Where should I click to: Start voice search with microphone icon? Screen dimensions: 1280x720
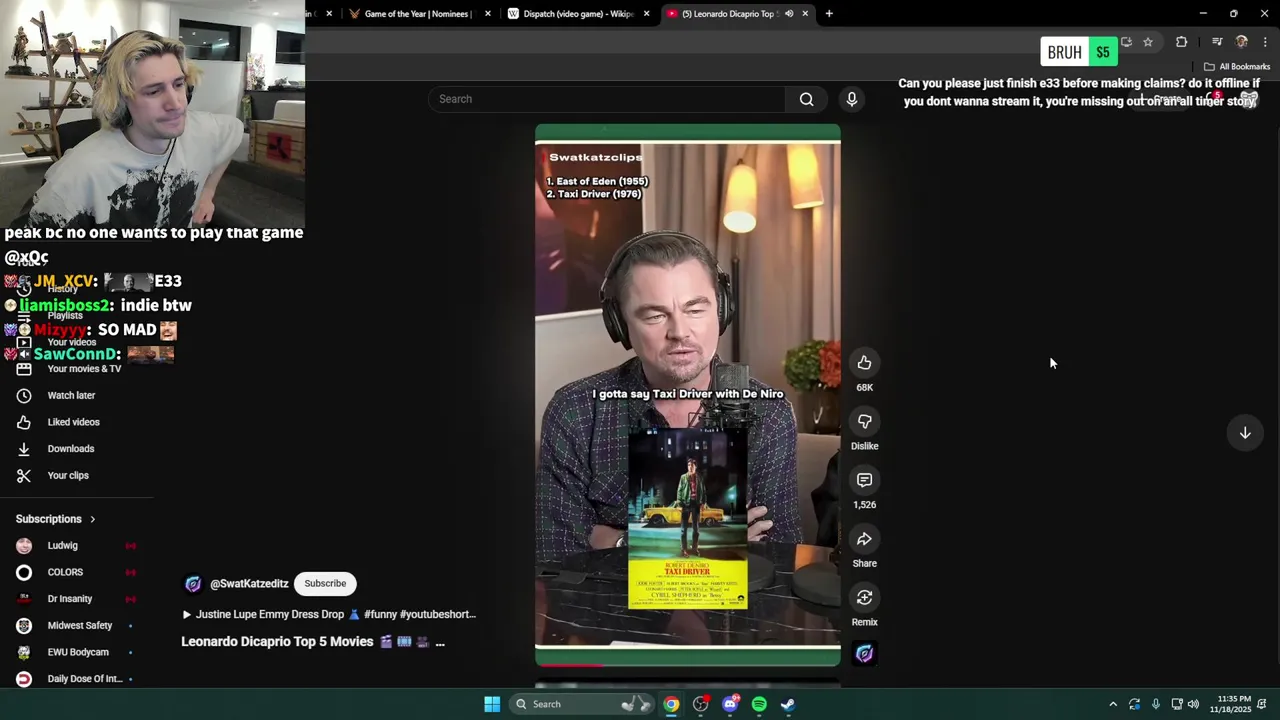click(852, 99)
